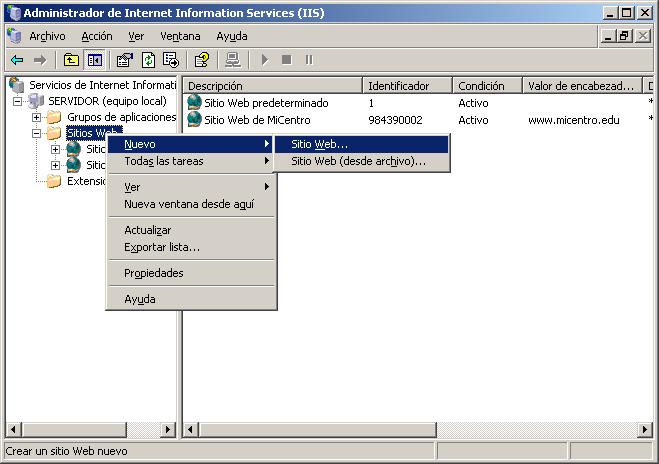The image size is (659, 464).
Task: Sort by Valor de encabezad... column header
Action: point(583,86)
